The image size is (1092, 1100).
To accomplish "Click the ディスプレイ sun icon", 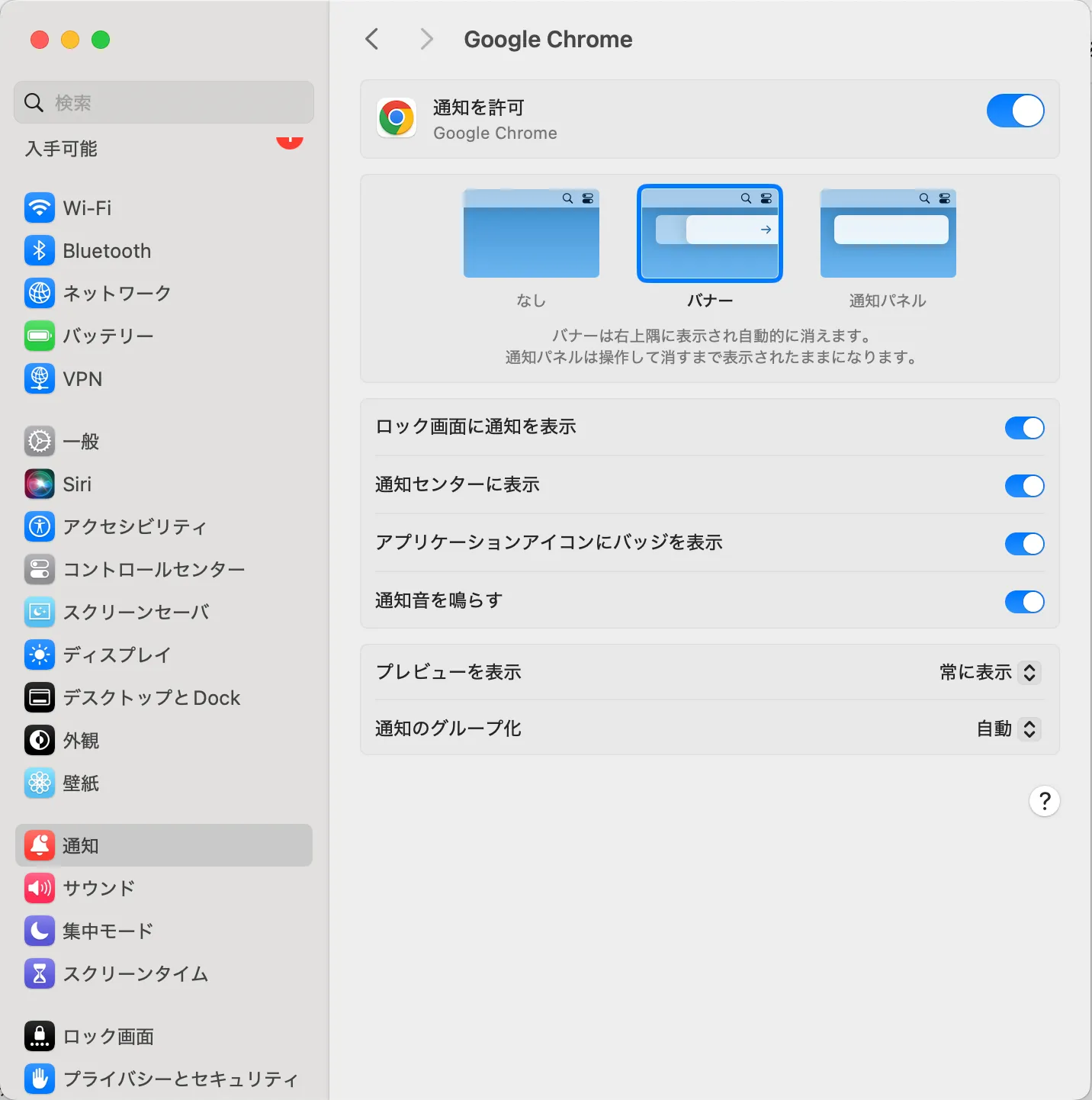I will (x=40, y=655).
